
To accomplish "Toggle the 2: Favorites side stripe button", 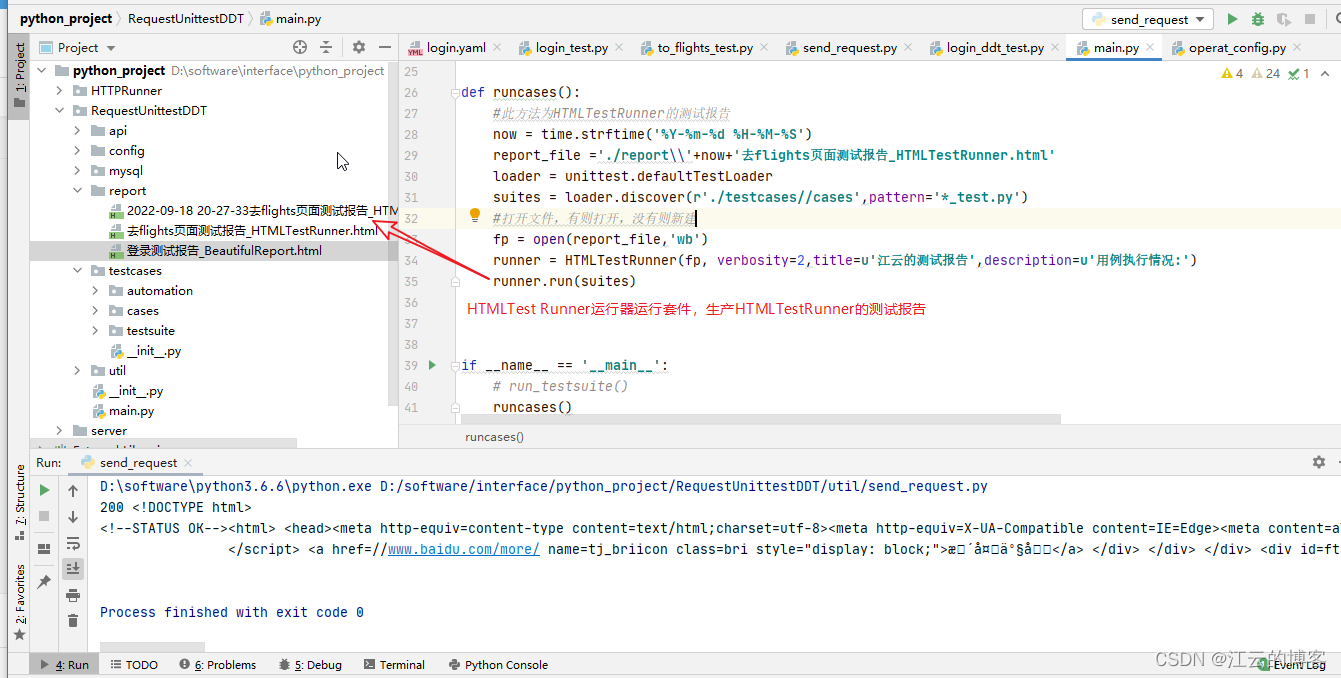I will 18,602.
